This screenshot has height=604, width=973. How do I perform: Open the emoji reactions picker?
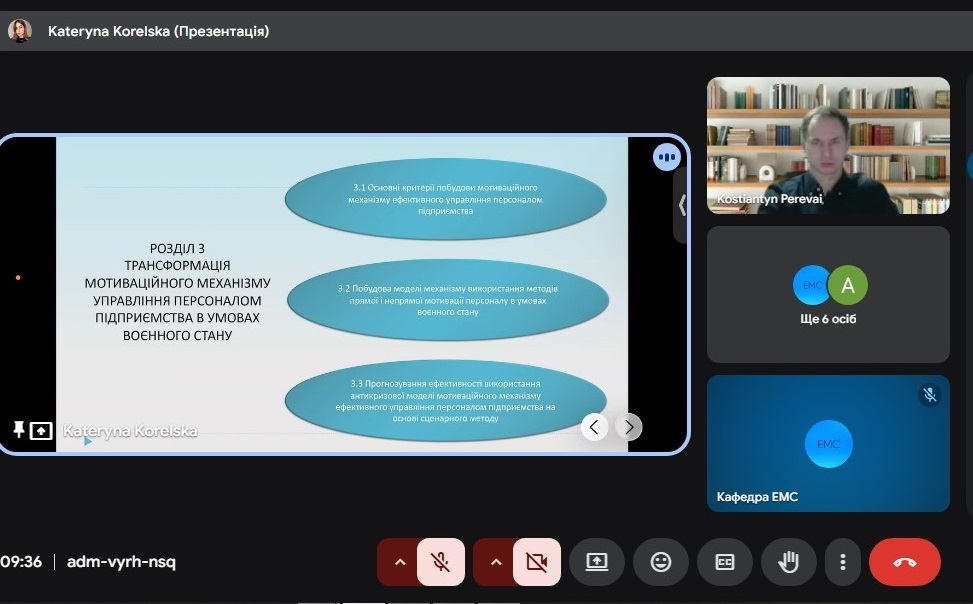661,562
